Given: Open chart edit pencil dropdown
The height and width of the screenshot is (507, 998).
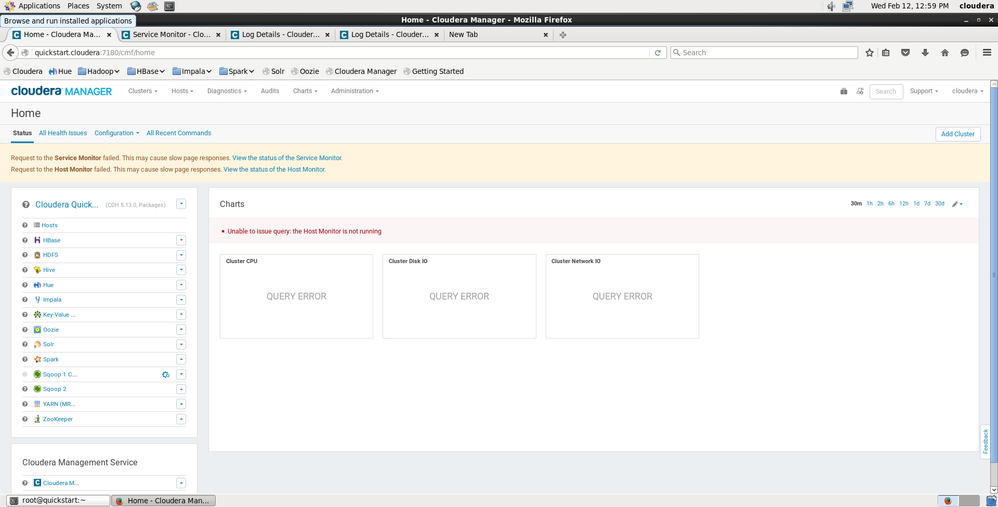Looking at the screenshot, I should click(x=957, y=204).
